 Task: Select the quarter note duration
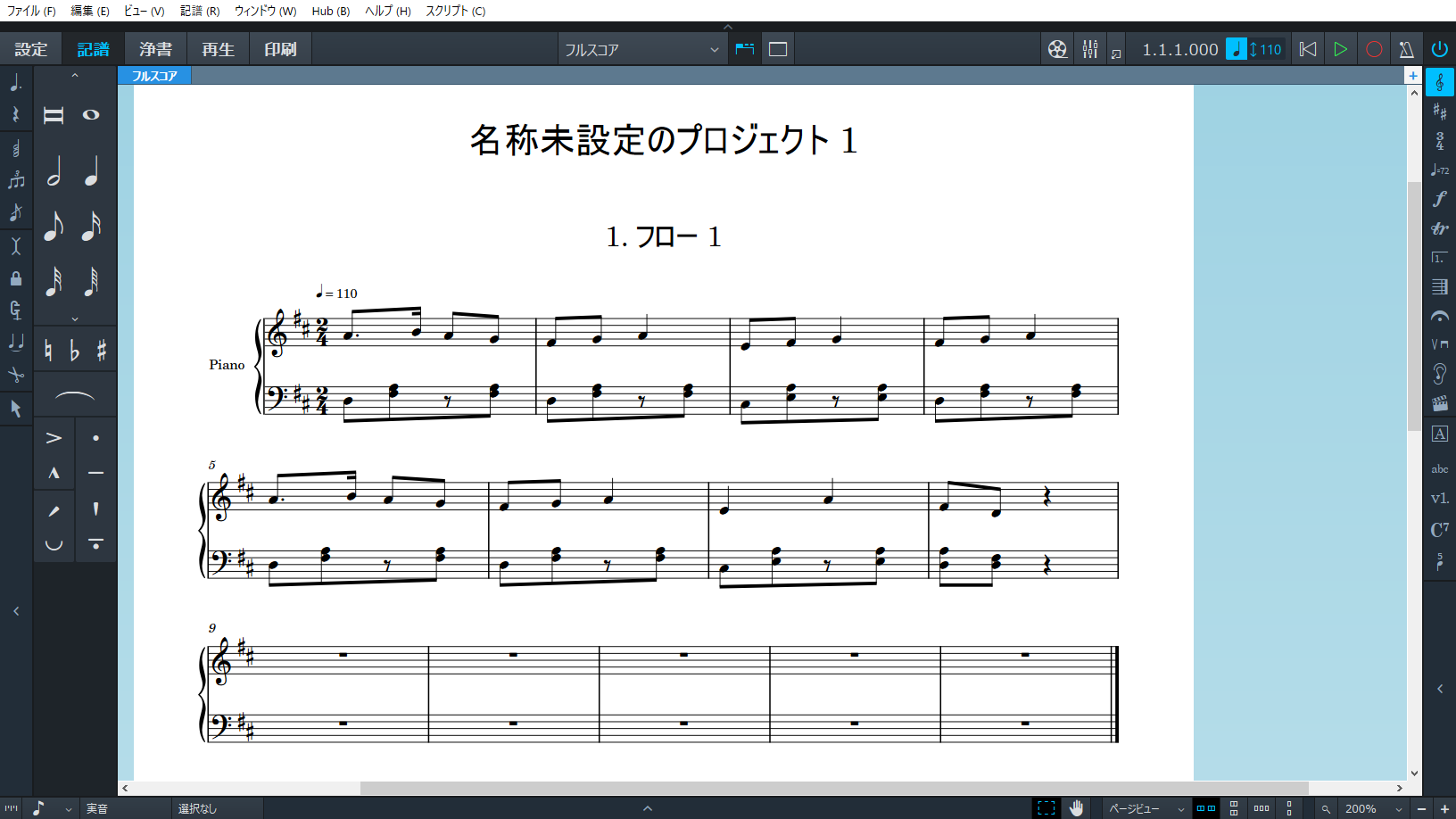click(91, 171)
